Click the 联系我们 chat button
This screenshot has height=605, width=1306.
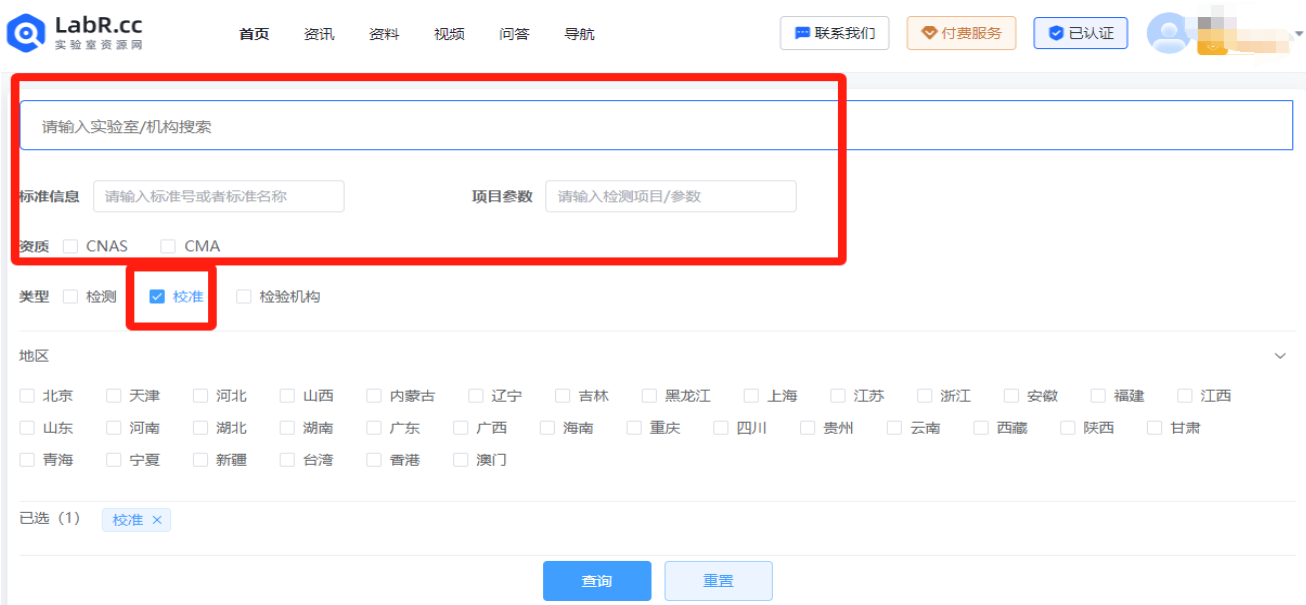[834, 33]
